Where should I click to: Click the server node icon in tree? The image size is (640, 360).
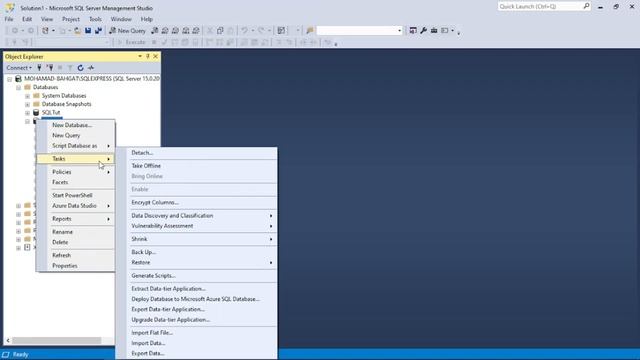[18, 79]
